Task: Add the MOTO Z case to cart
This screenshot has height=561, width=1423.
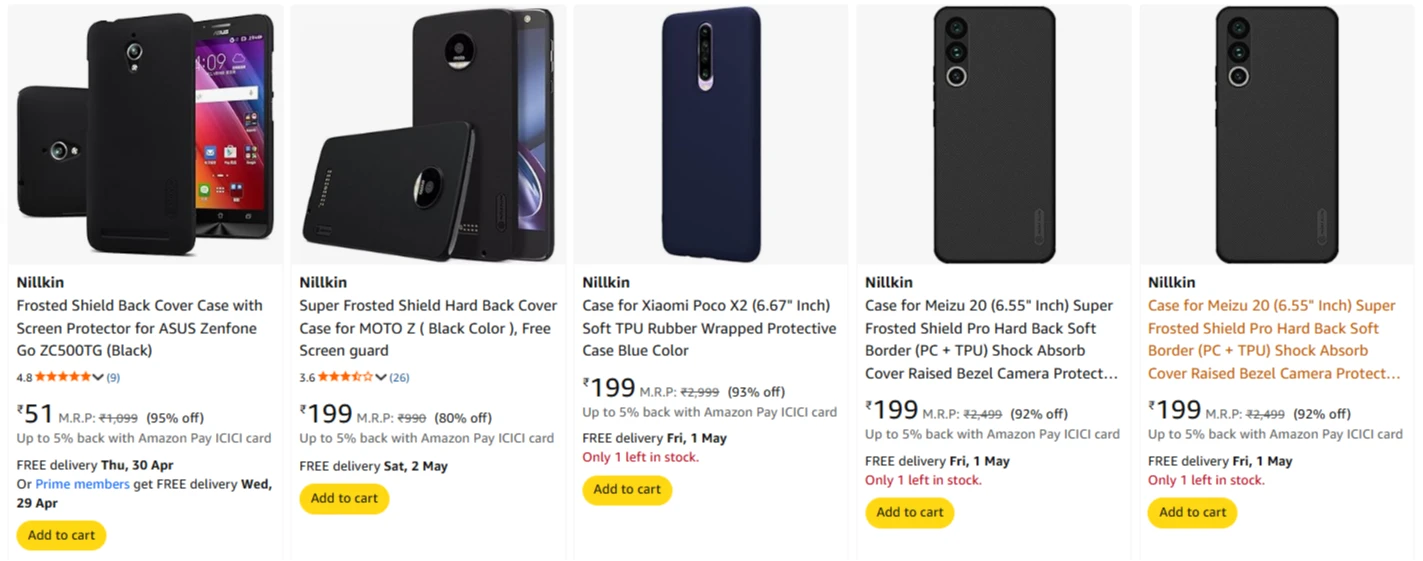Action: point(344,498)
